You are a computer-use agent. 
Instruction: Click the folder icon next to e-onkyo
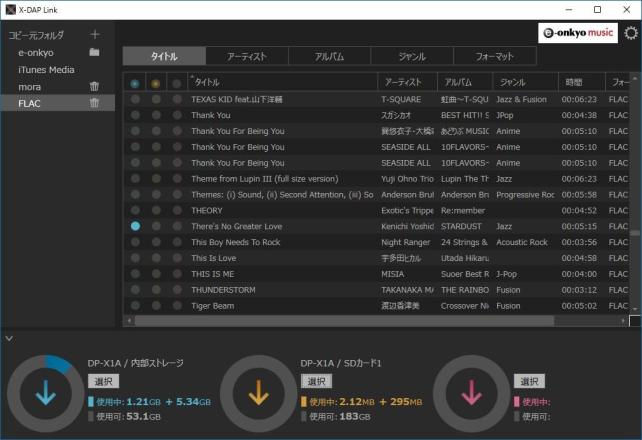[x=94, y=52]
